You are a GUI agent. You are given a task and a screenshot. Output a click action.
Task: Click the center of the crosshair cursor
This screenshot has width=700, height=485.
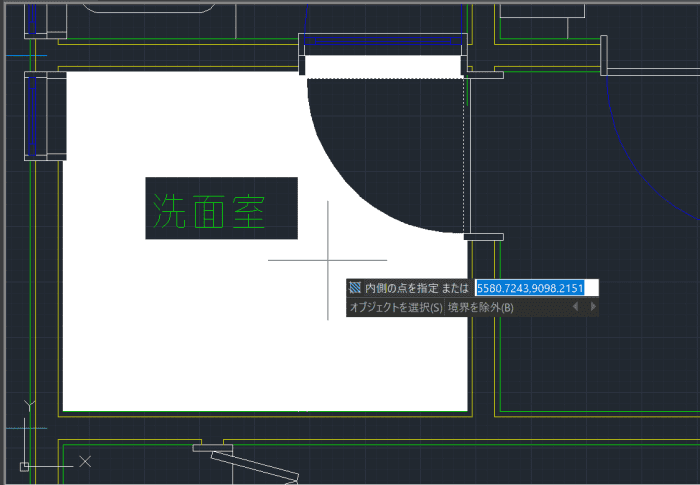tap(328, 260)
